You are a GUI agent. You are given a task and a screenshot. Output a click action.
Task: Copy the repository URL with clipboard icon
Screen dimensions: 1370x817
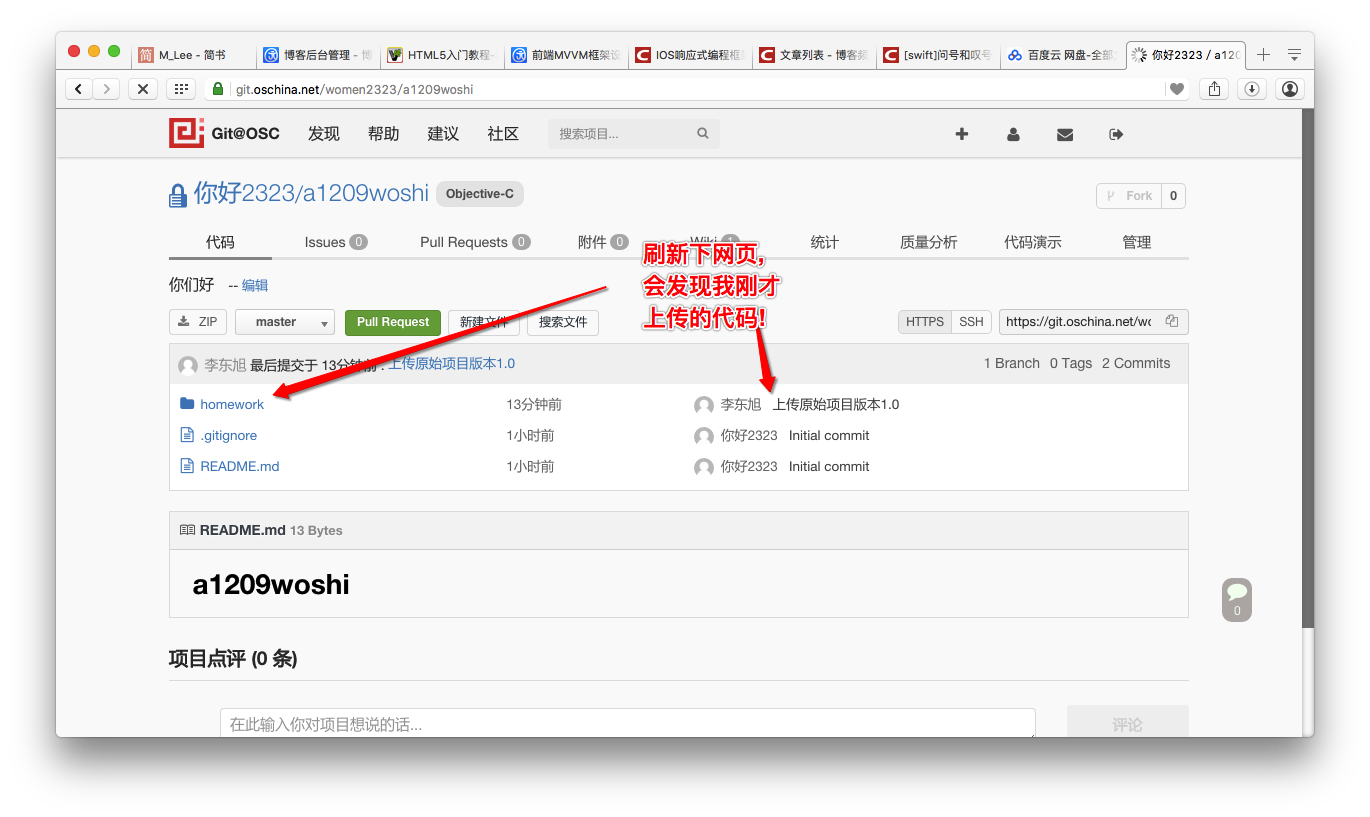pos(1172,322)
